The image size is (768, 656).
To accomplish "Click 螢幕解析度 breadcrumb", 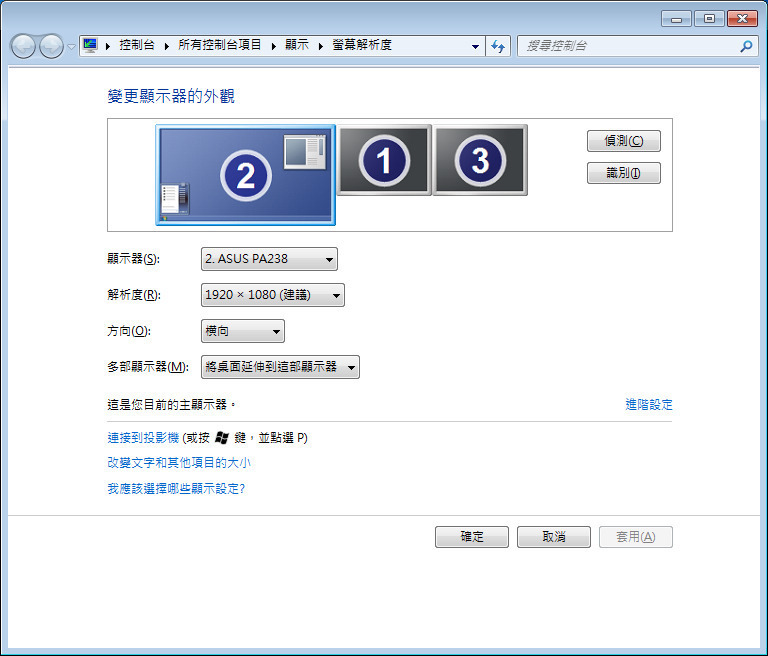I will point(362,45).
